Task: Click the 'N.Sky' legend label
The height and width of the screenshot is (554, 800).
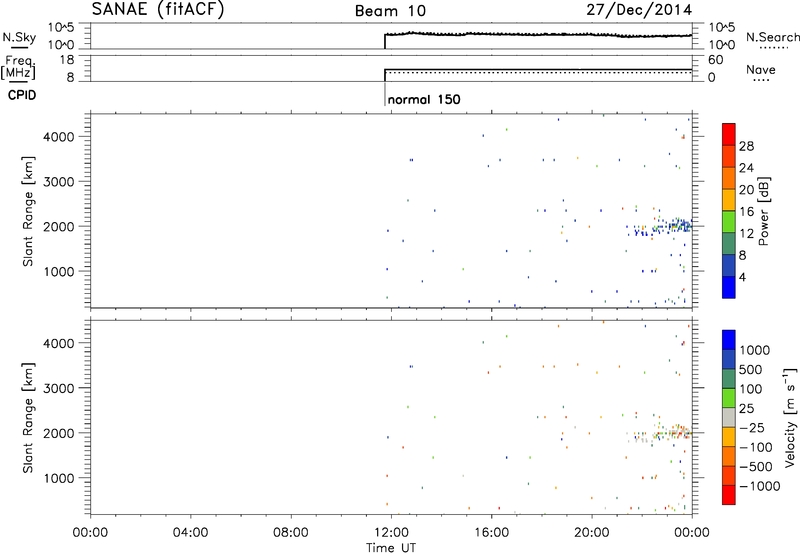Action: tap(19, 37)
